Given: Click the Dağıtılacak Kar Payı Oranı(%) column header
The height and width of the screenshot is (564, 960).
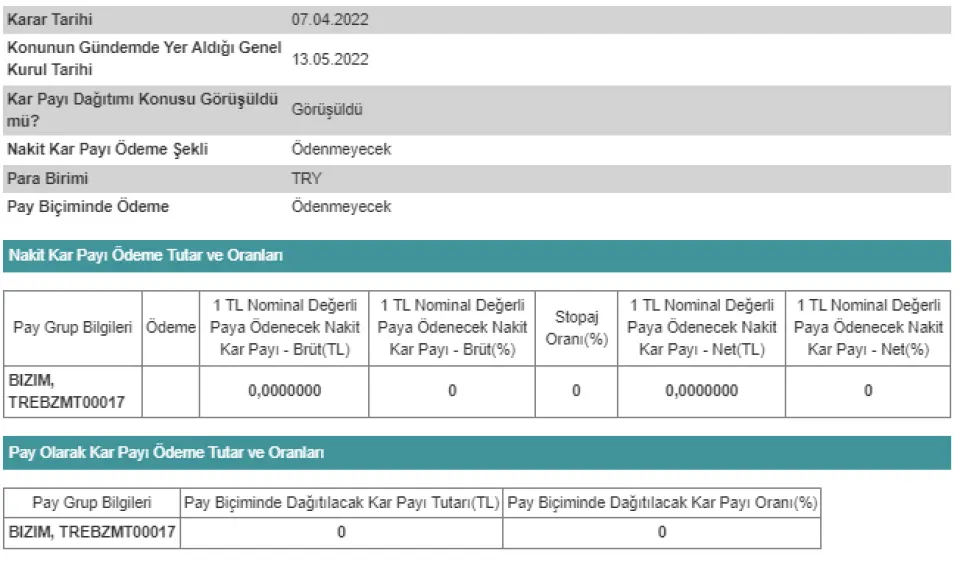Looking at the screenshot, I should pos(662,502).
